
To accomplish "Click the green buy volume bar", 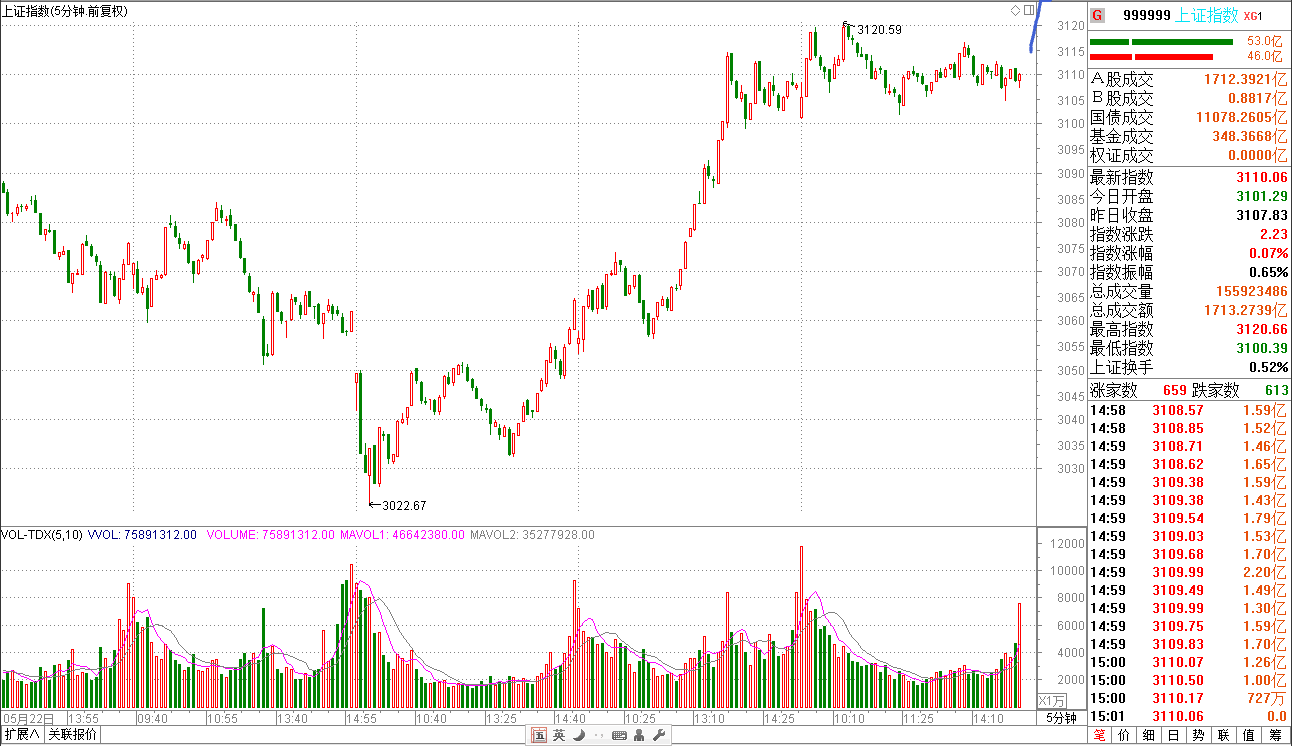I will pos(1161,42).
